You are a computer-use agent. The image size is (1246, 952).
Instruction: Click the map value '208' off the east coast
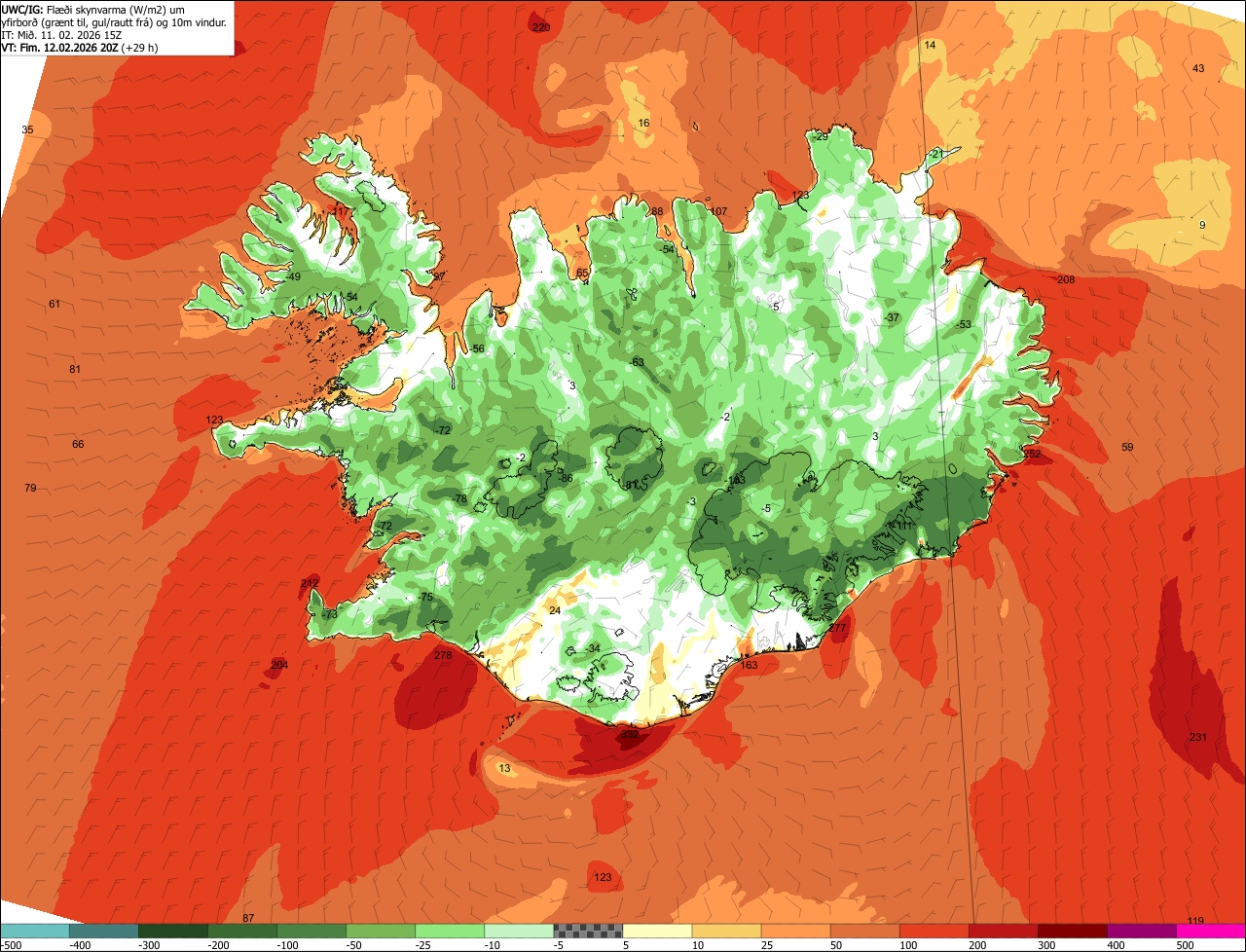pos(1066,279)
